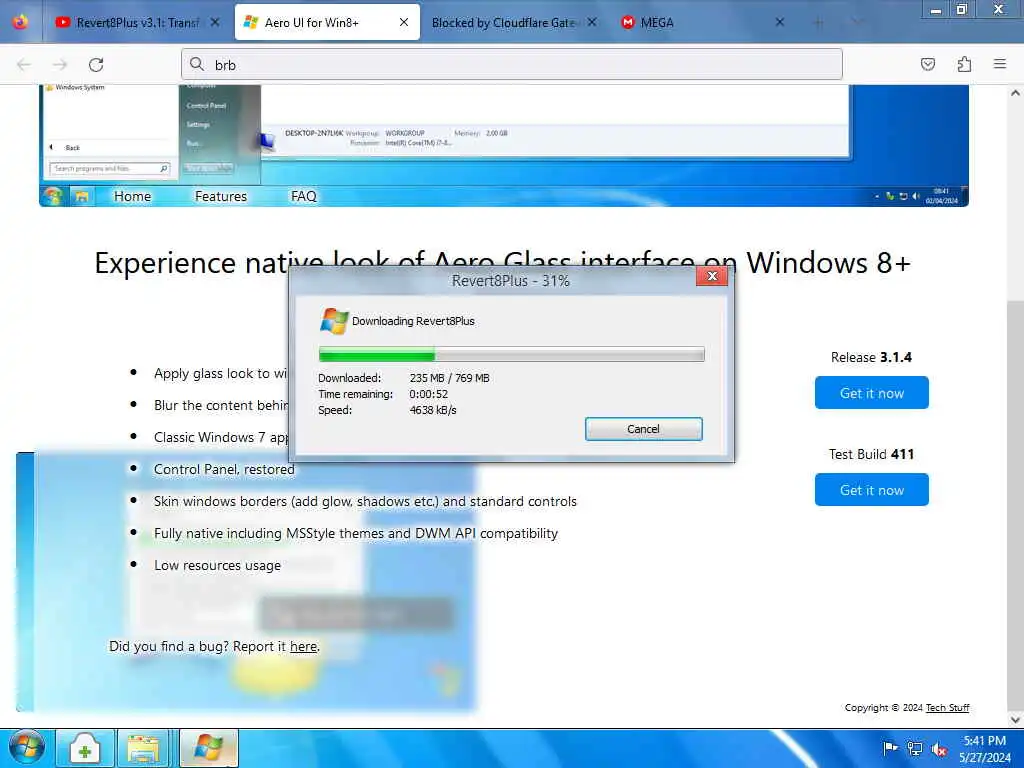
Task: Open the browser extensions puzzle icon
Action: pos(964,64)
